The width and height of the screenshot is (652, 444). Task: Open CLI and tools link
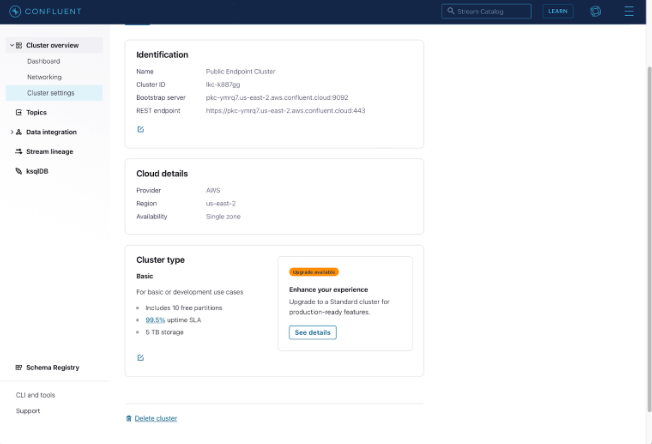click(35, 395)
